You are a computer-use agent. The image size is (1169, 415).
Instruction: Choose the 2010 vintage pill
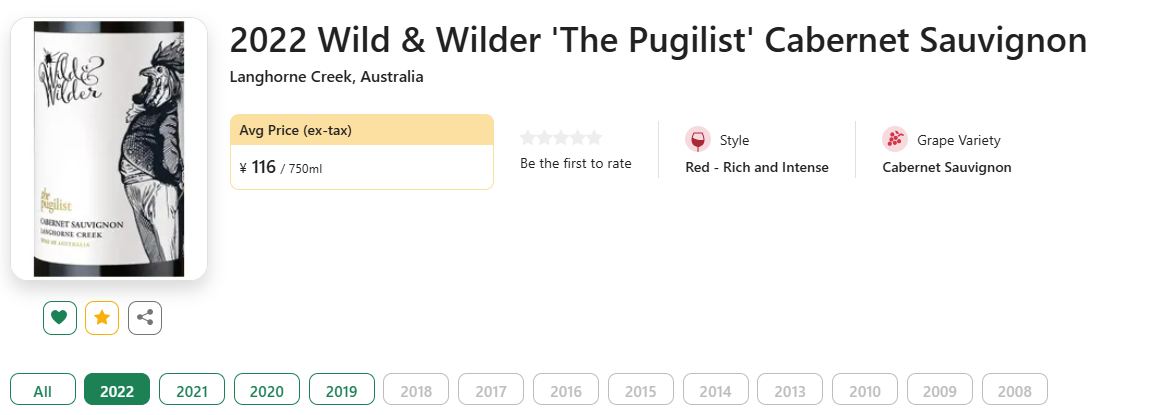tap(865, 391)
